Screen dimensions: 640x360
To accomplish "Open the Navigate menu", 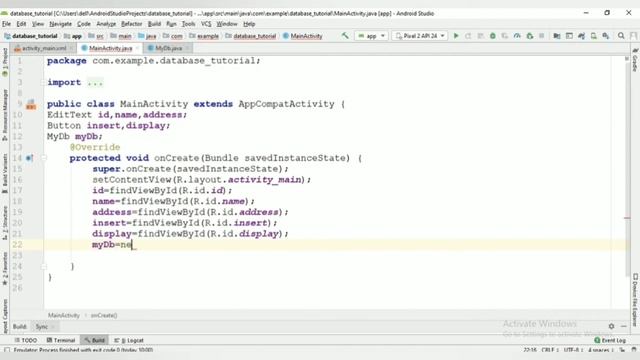I will 60,24.
